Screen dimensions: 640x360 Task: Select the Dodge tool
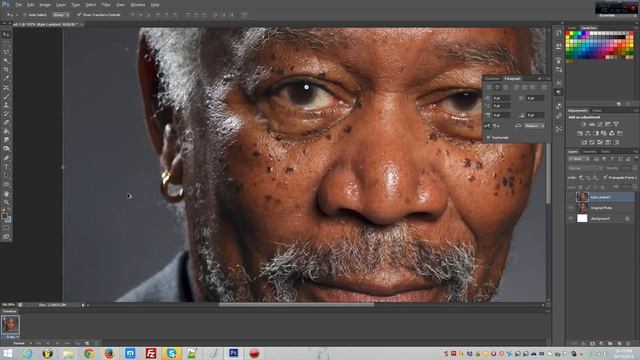pyautogui.click(x=7, y=149)
